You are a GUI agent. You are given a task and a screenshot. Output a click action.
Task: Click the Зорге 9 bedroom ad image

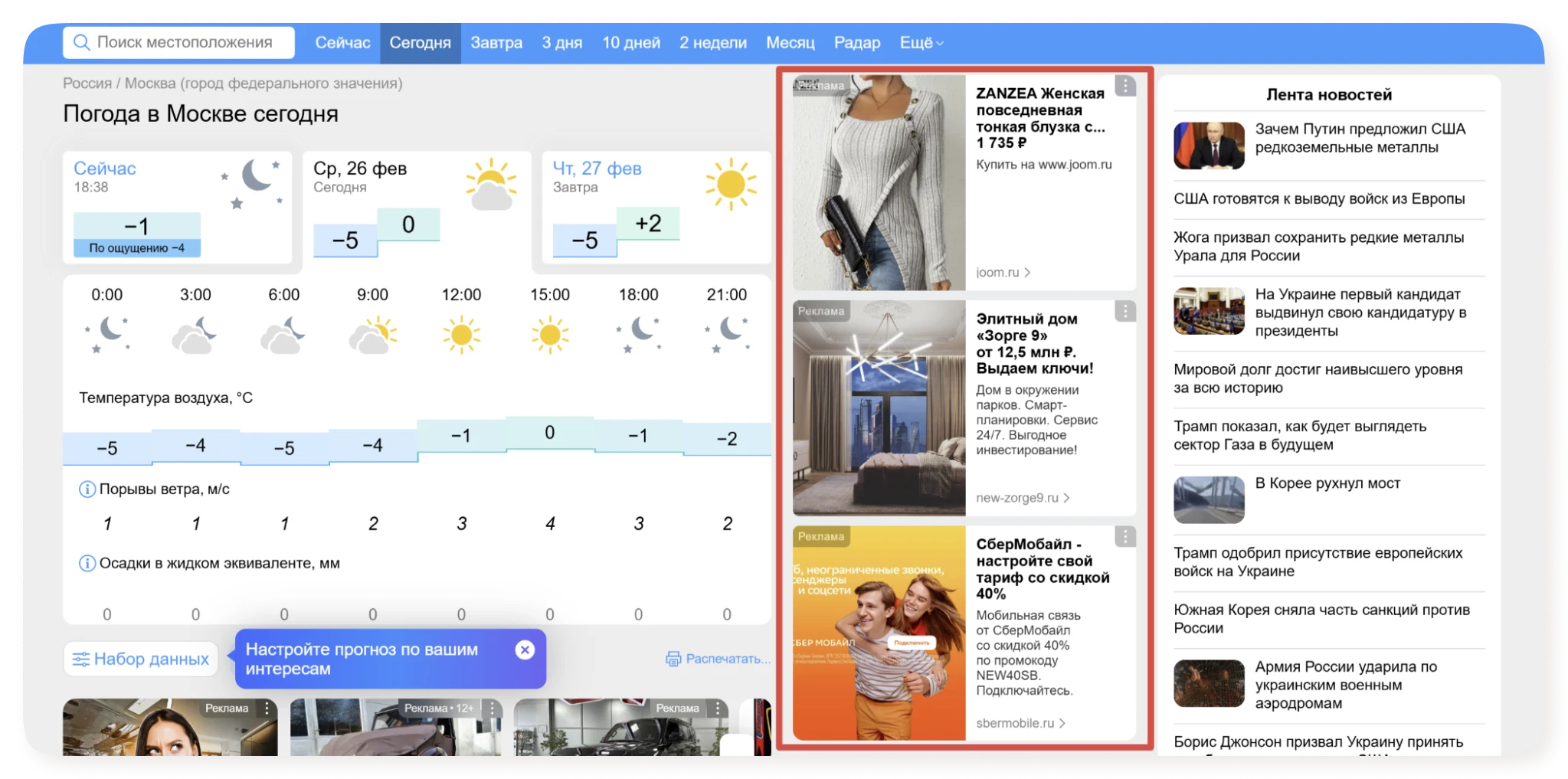coord(879,408)
